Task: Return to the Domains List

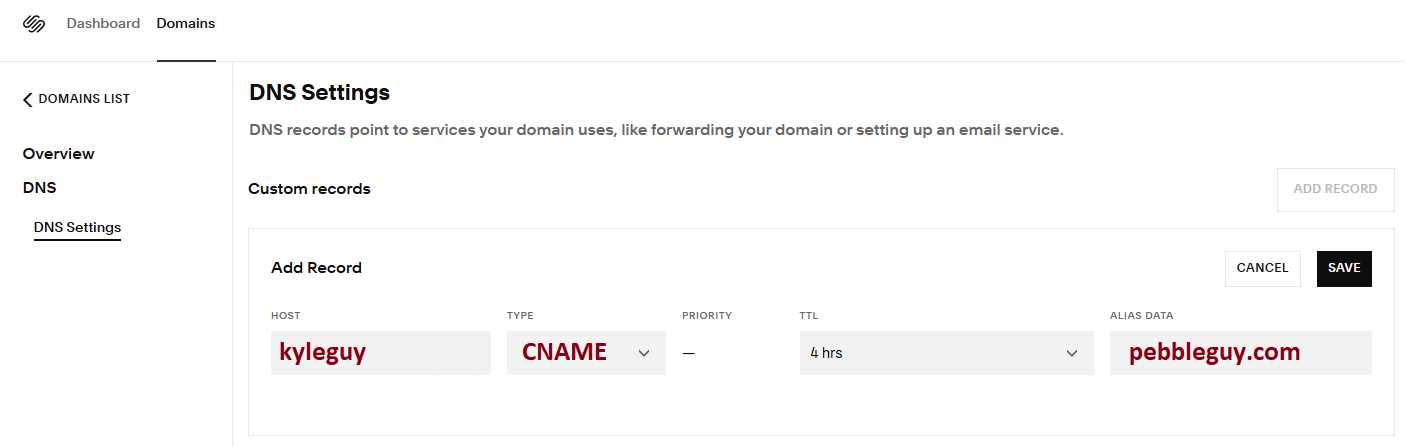Action: pos(84,99)
